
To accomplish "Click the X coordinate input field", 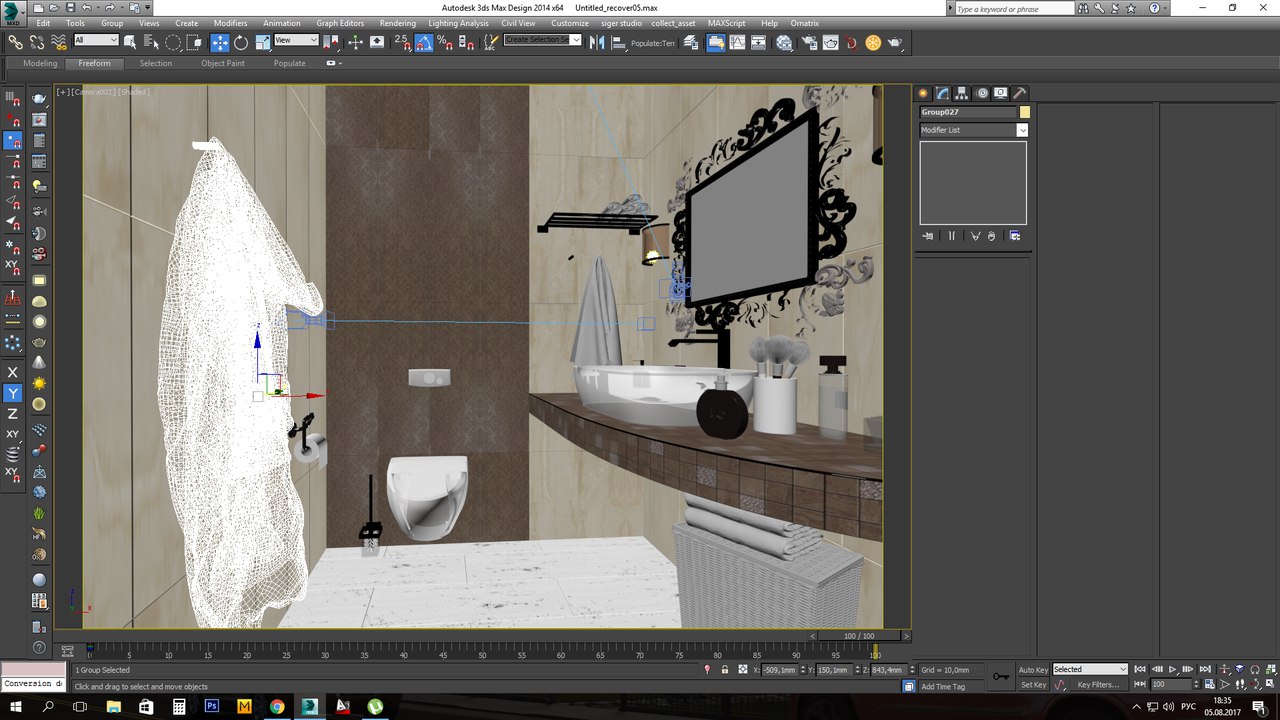I will coord(780,670).
